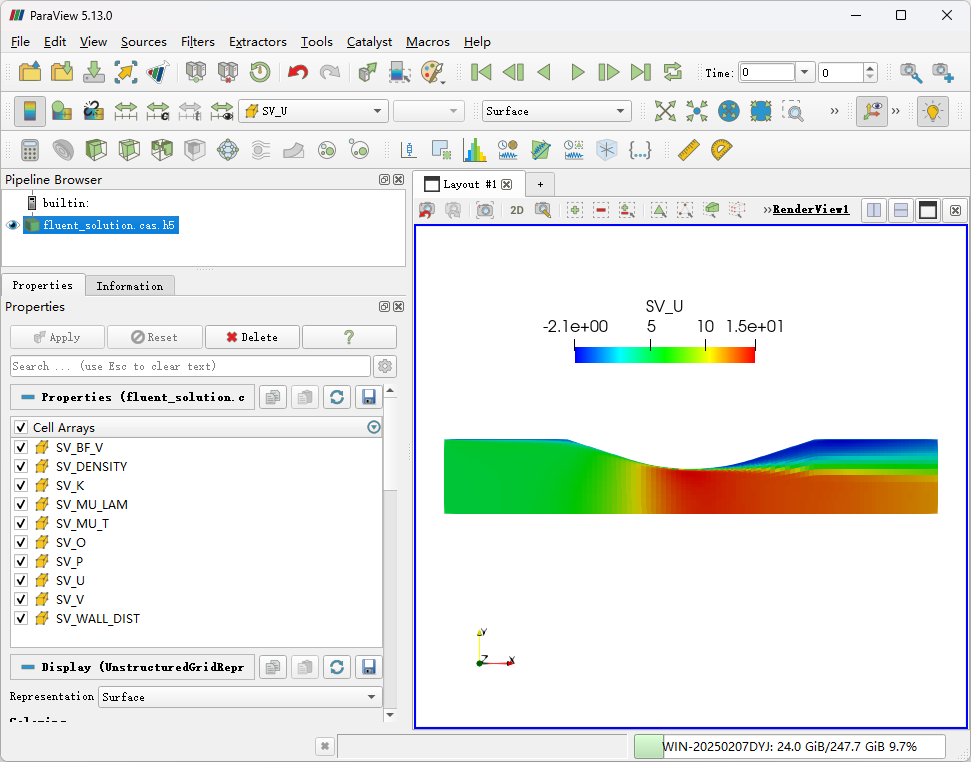971x762 pixels.
Task: Switch to the Information tab
Action: coord(129,286)
